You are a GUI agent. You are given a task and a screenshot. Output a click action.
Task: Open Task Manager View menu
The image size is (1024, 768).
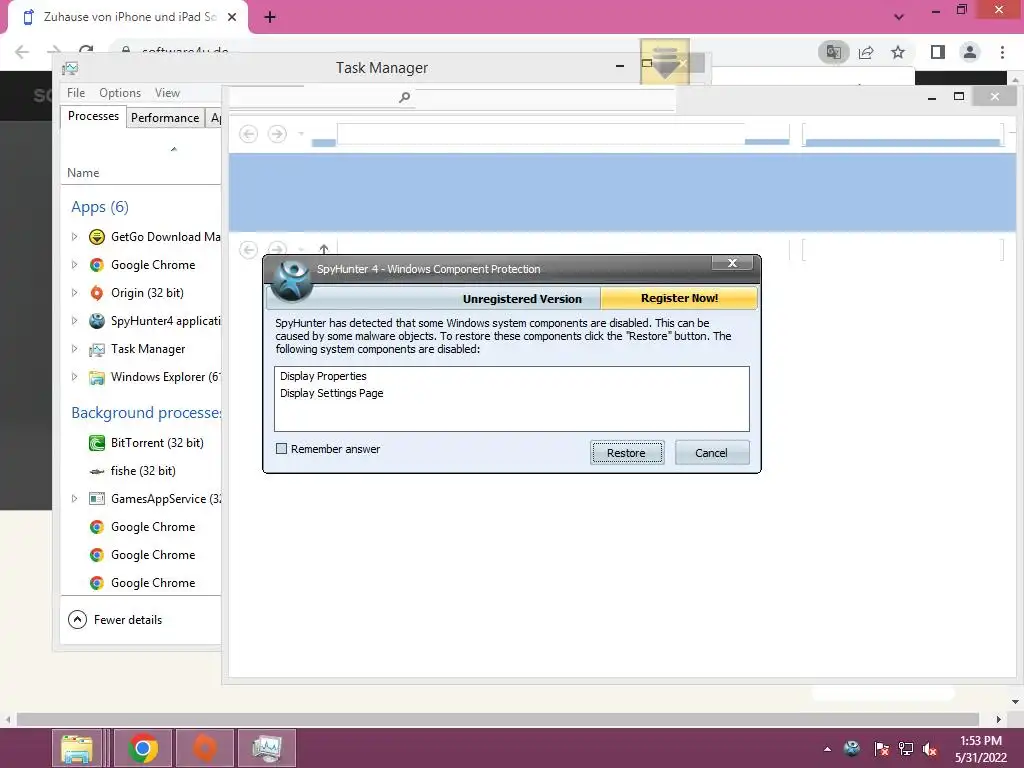point(167,93)
